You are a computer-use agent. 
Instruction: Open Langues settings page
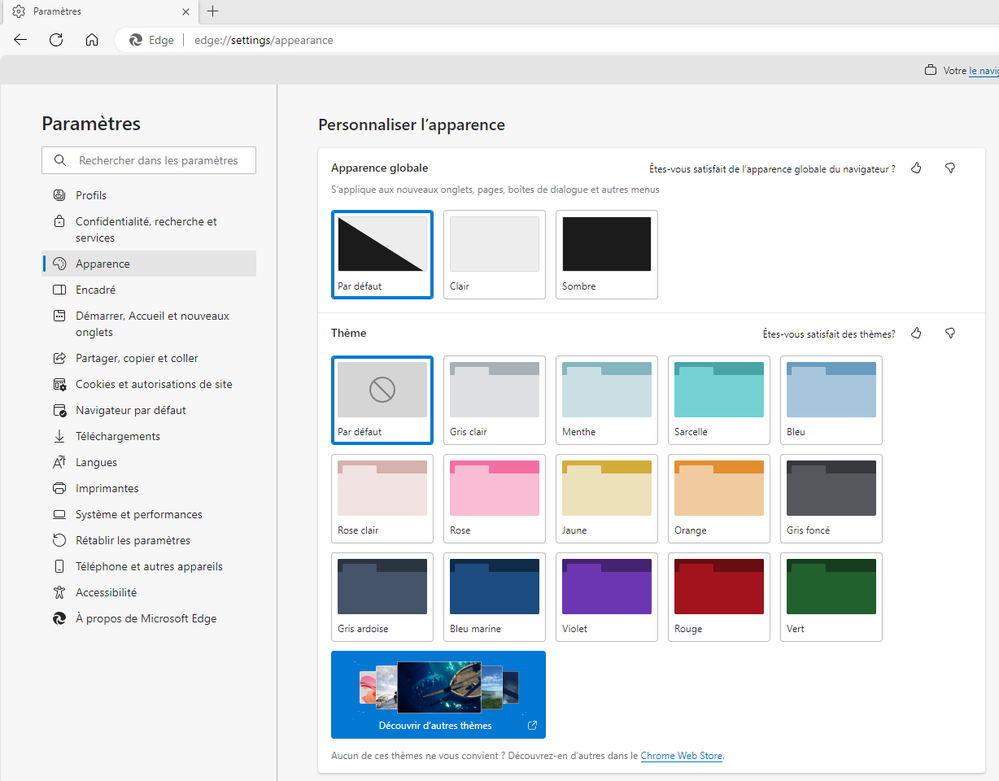[x=149, y=462]
